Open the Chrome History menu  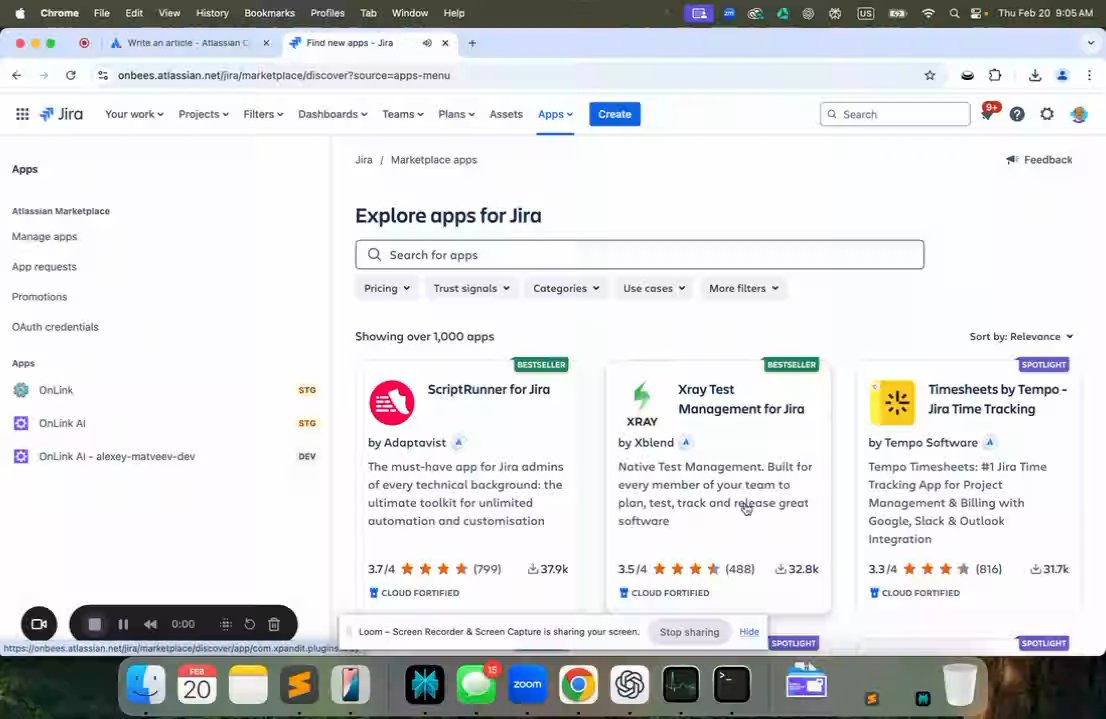coord(212,13)
